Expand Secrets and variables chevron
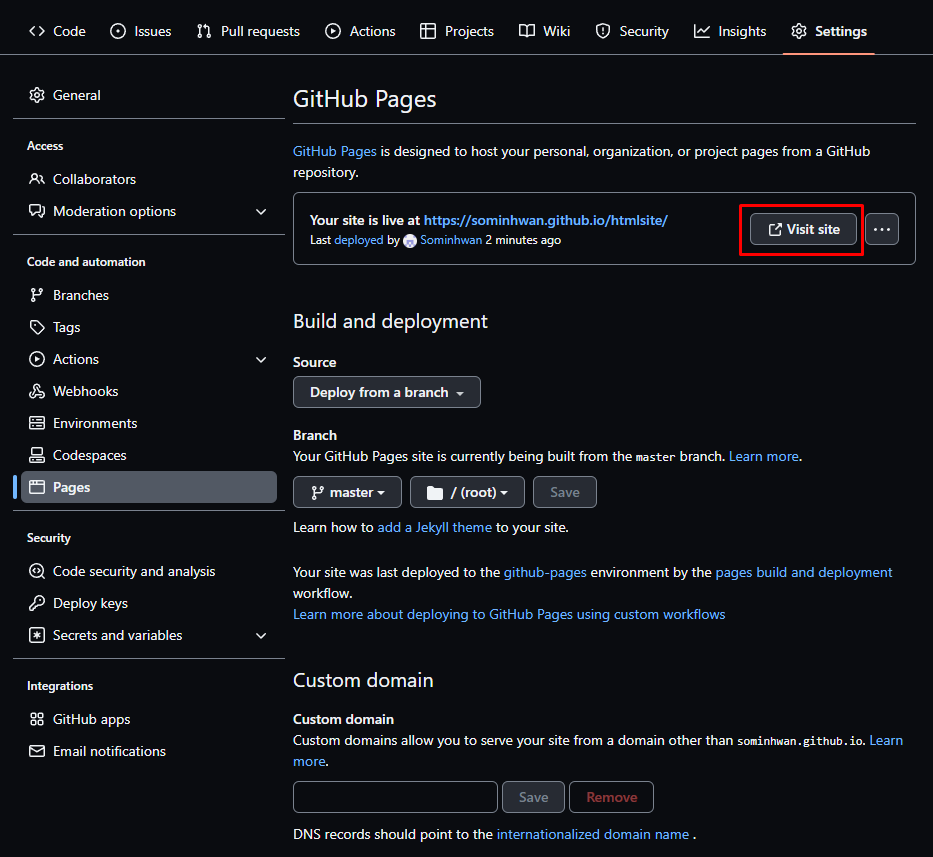This screenshot has height=857, width=933. [x=261, y=636]
